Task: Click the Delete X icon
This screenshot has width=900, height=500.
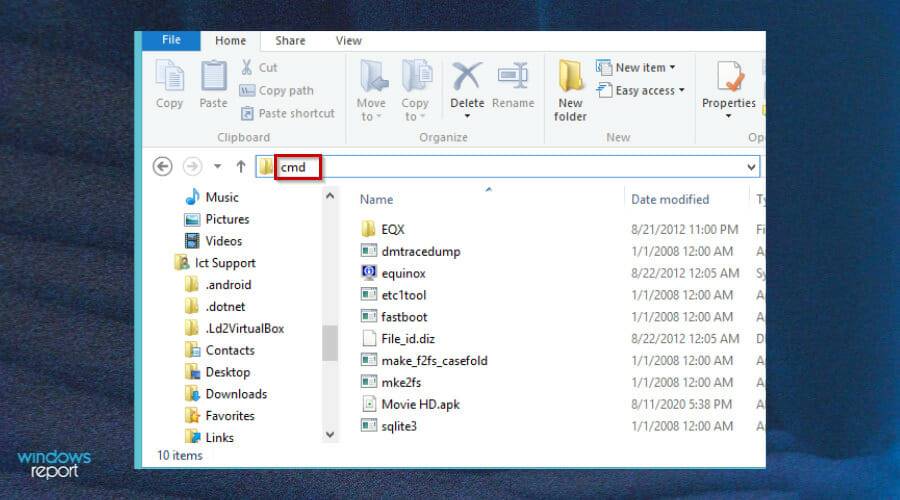Action: (467, 76)
